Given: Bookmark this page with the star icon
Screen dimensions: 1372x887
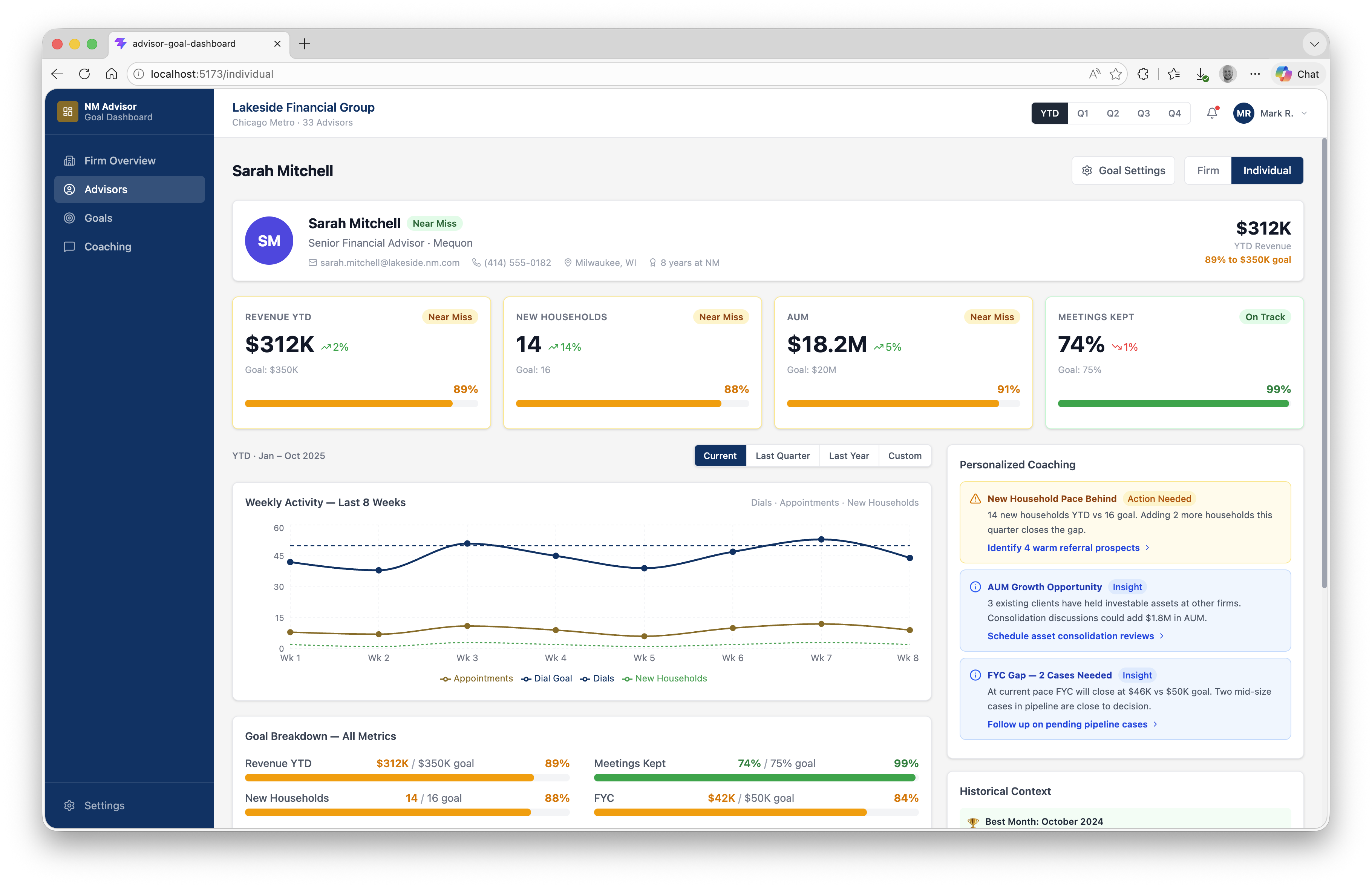Looking at the screenshot, I should click(x=1116, y=74).
